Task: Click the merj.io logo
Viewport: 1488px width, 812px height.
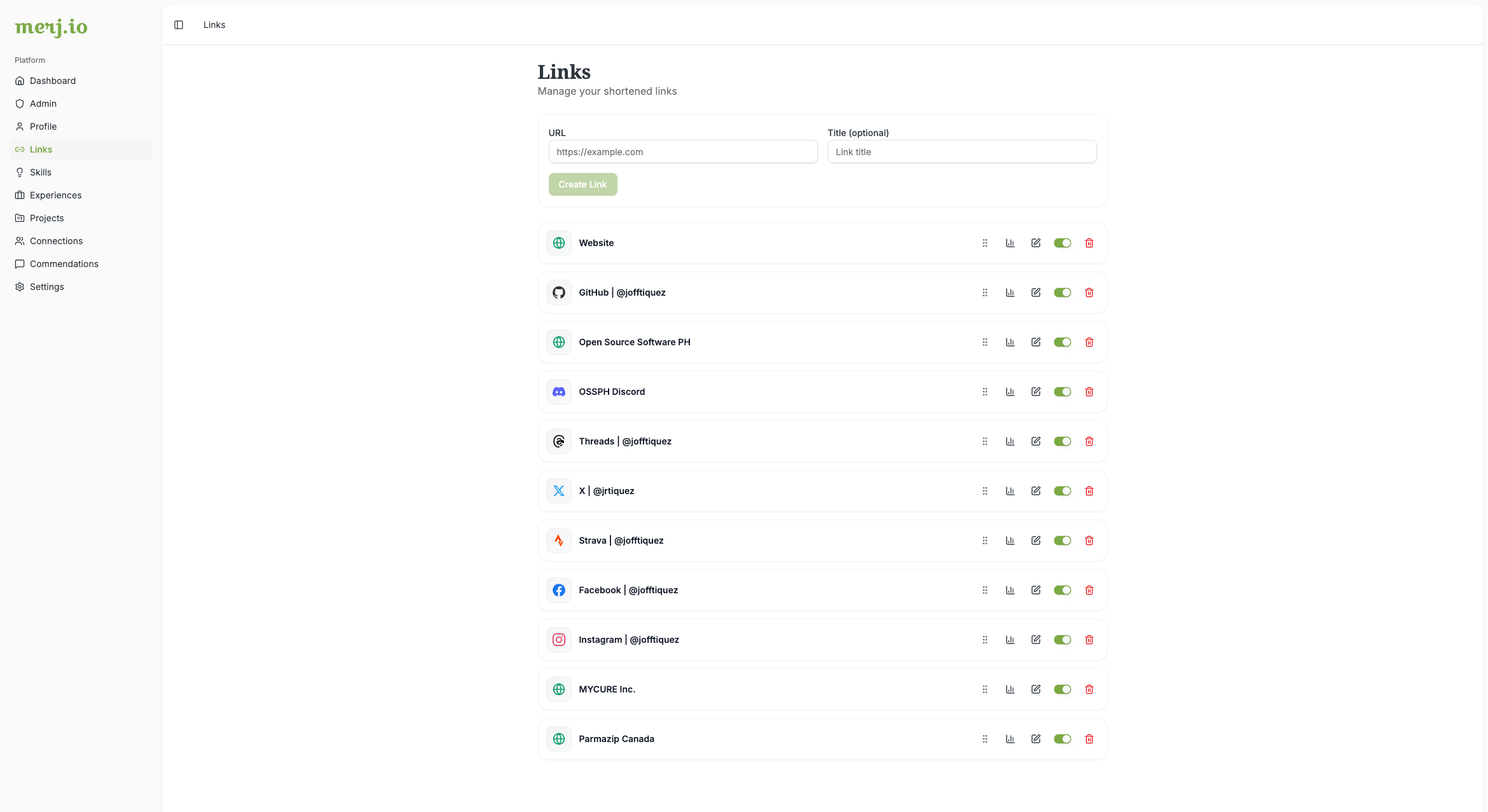Action: pos(51,27)
